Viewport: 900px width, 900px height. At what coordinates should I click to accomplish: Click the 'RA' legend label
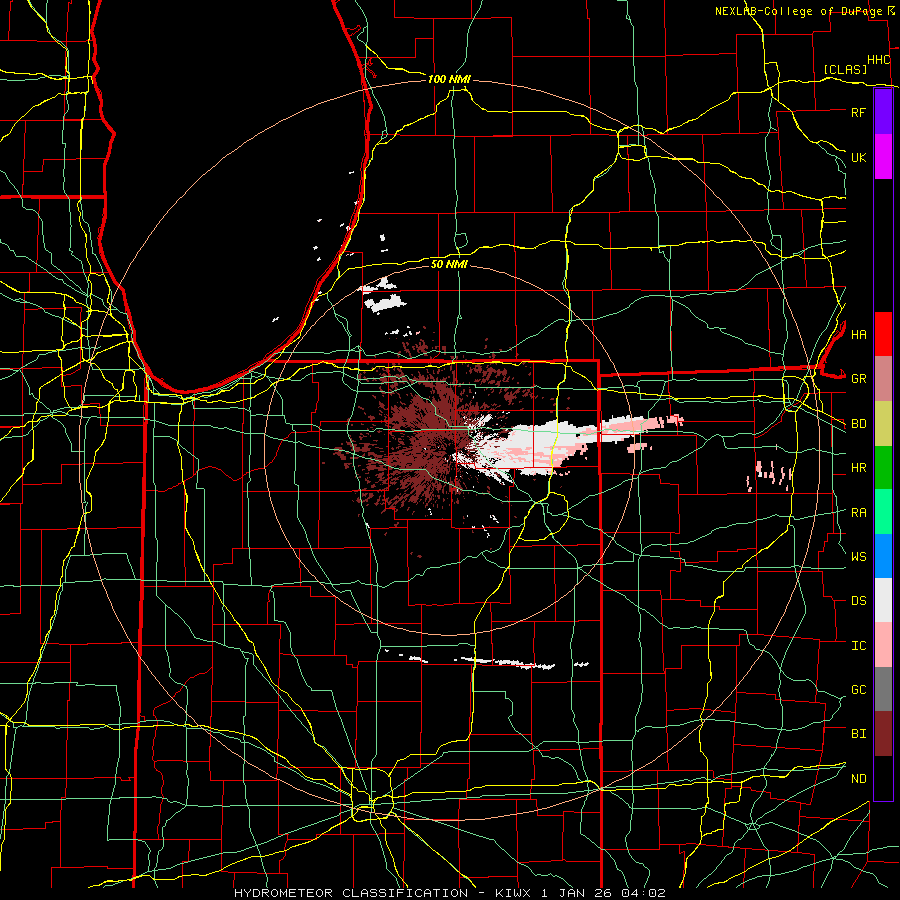click(x=858, y=513)
